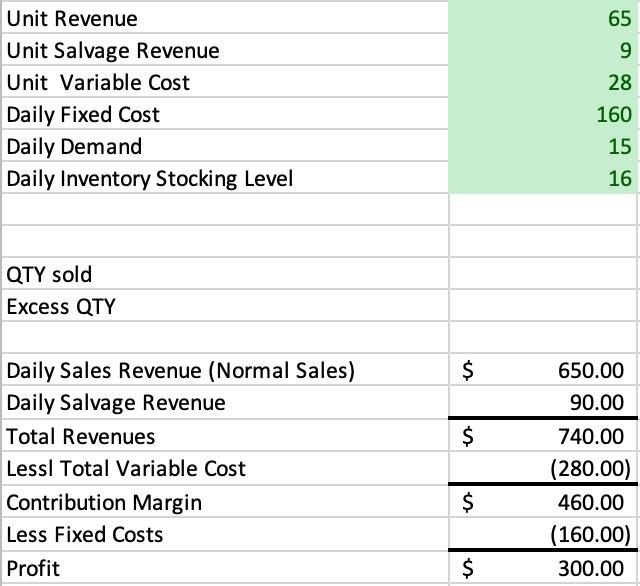Select the 'Total Revenues' label cell
The image size is (640, 586).
pos(225,436)
